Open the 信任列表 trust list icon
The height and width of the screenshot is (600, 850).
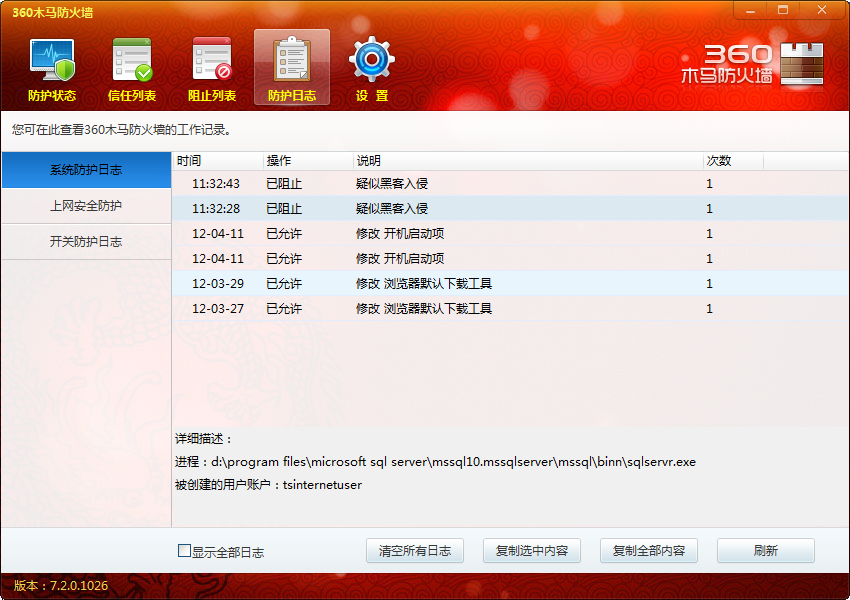(132, 68)
